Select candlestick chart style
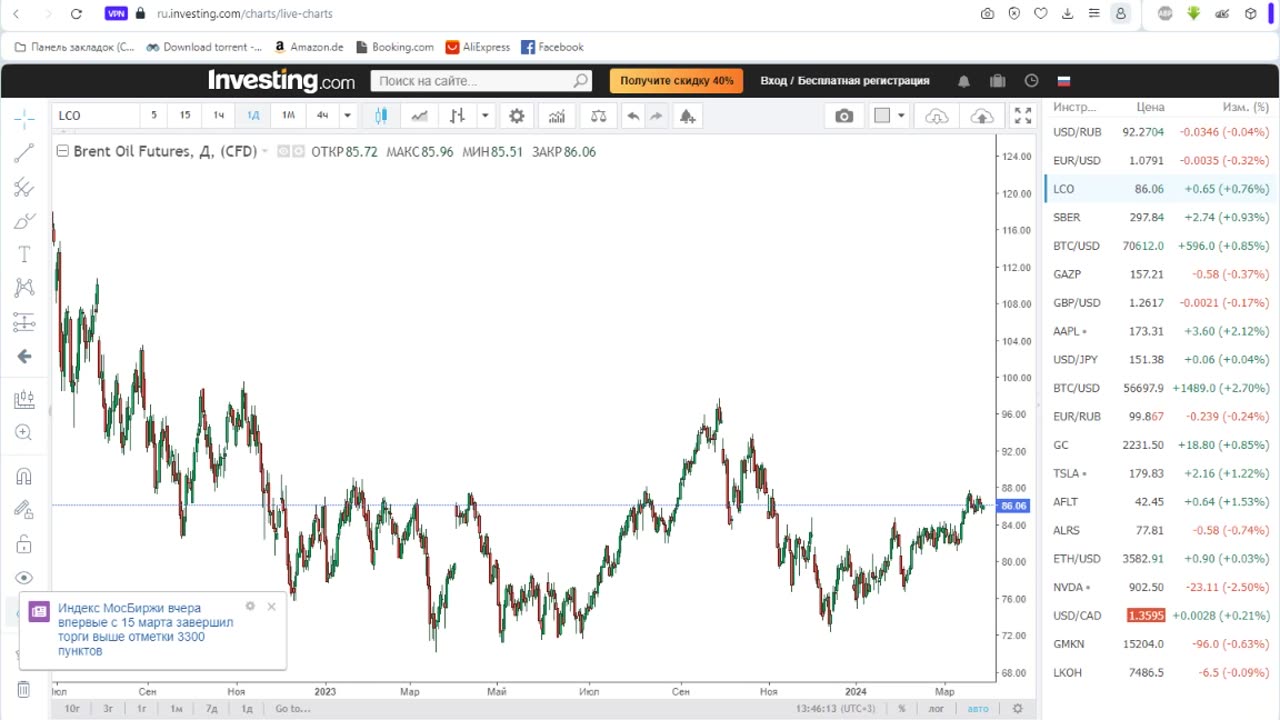Screen dimensions: 1280x720 pos(381,116)
